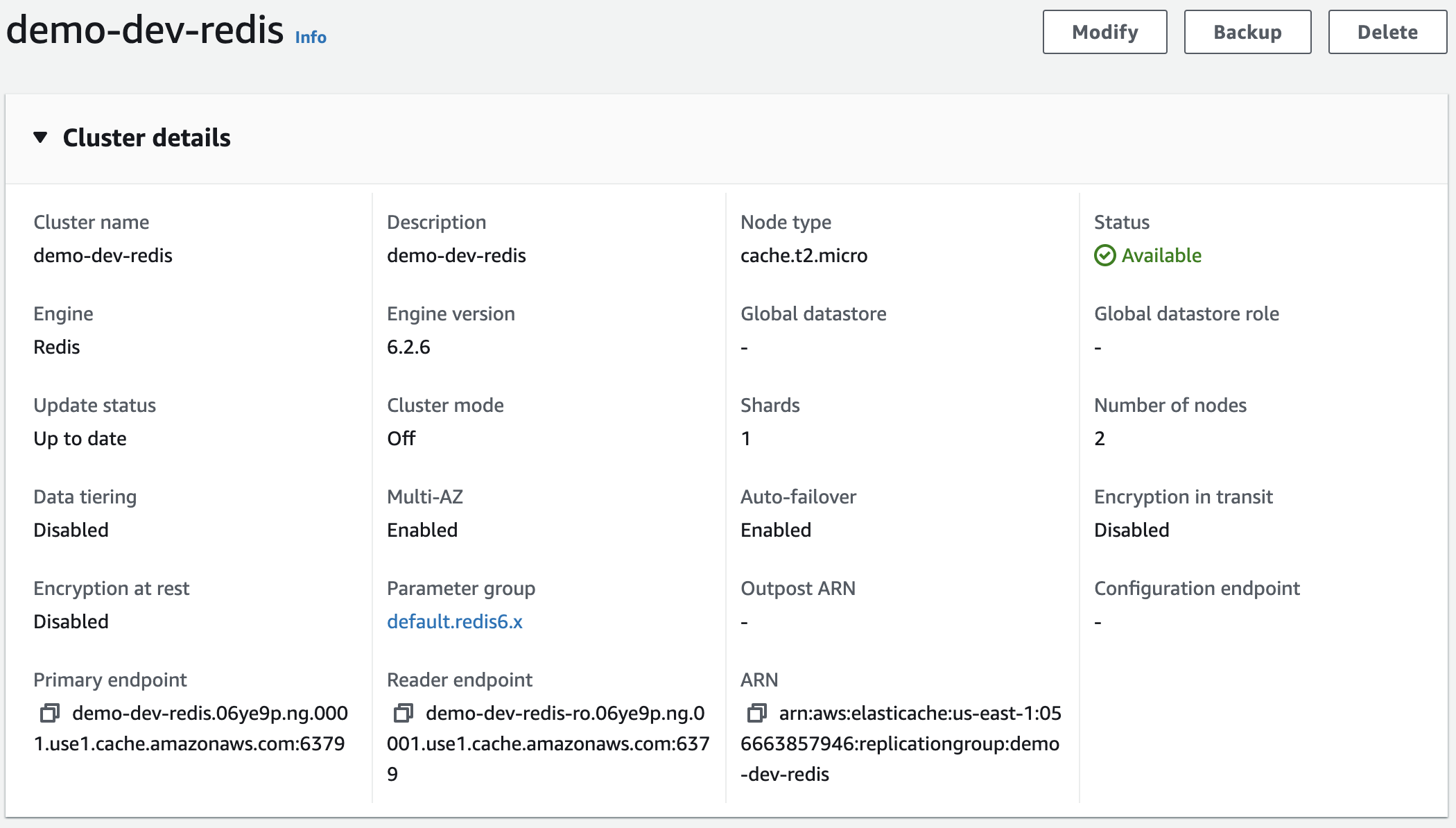1456x828 pixels.
Task: Click the Auto-failover label
Action: point(798,497)
